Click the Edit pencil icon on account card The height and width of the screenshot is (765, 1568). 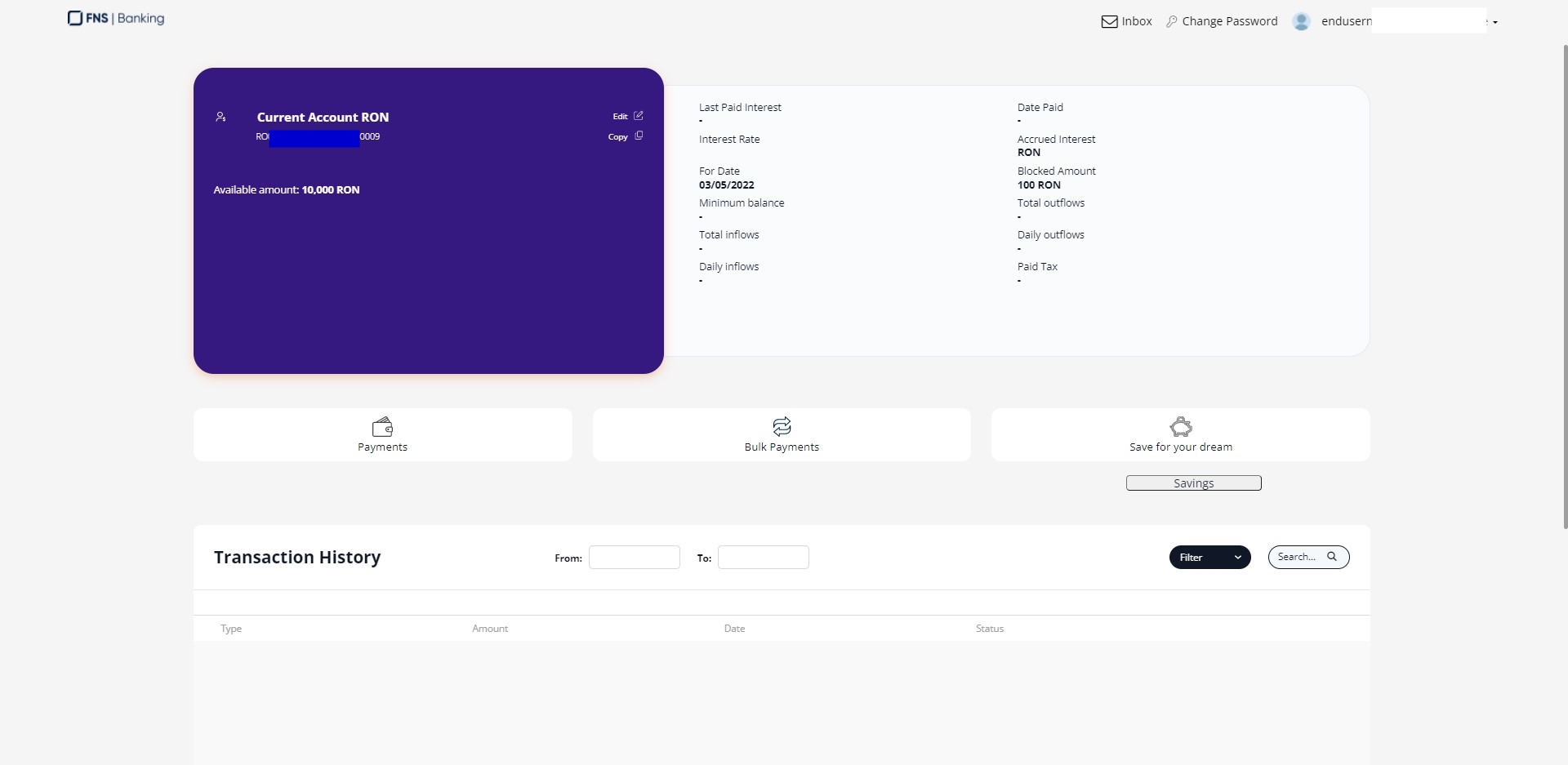pyautogui.click(x=639, y=116)
